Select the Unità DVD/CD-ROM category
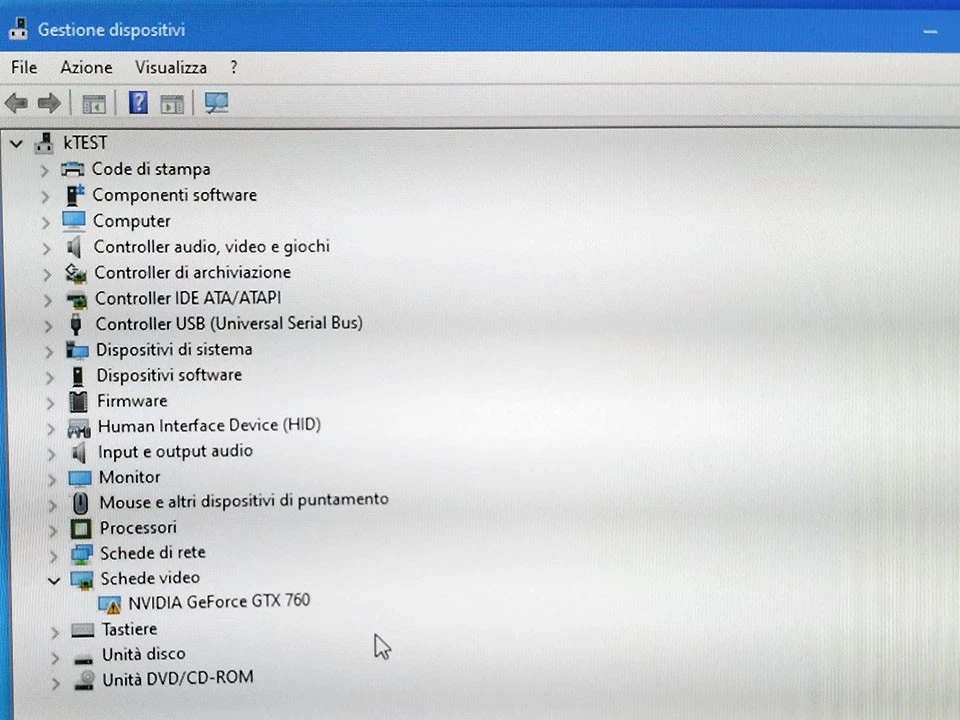Screen dimensions: 960x720 pyautogui.click(x=177, y=678)
